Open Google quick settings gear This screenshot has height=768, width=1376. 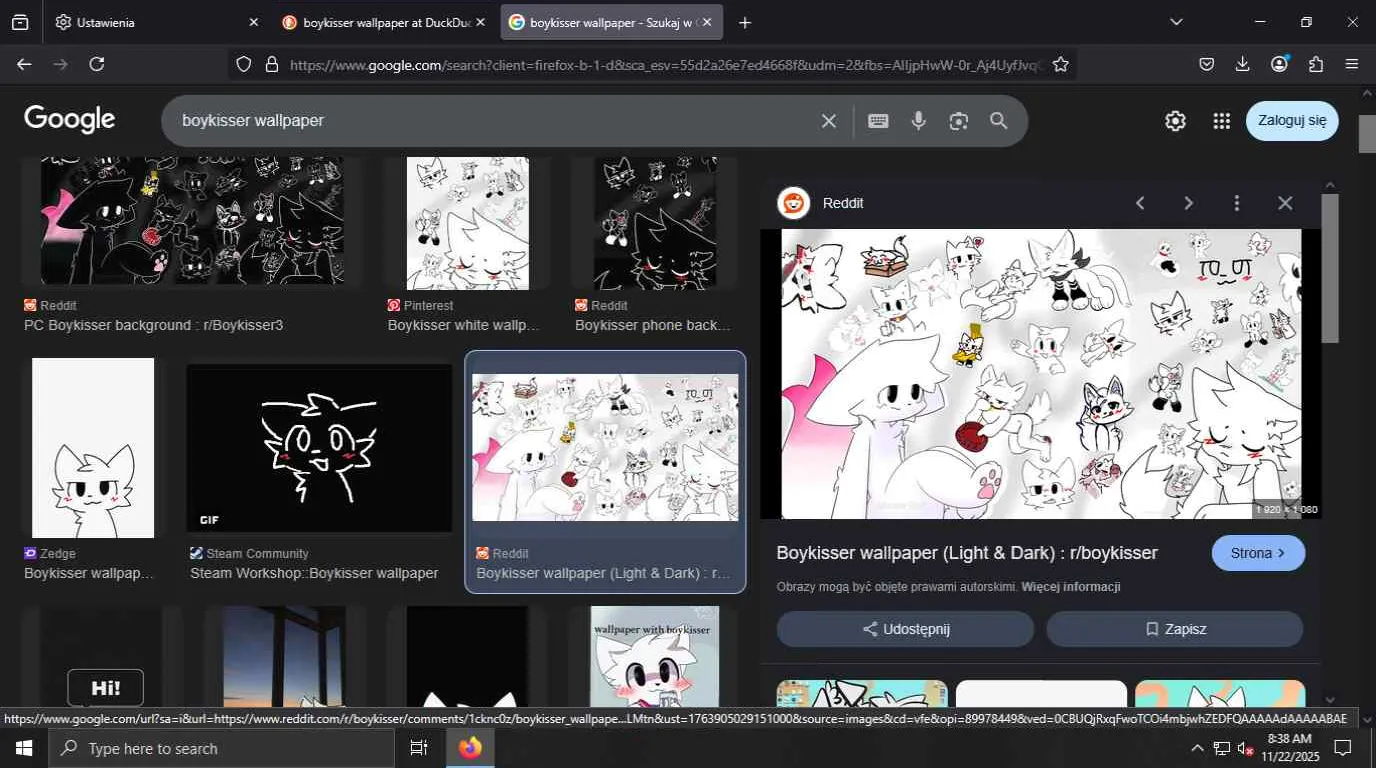(1175, 121)
